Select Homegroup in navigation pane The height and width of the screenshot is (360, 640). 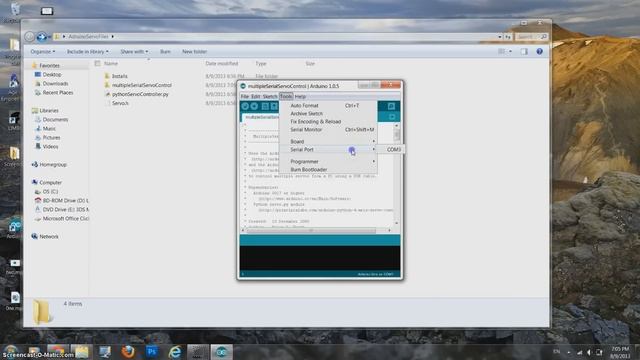point(49,164)
